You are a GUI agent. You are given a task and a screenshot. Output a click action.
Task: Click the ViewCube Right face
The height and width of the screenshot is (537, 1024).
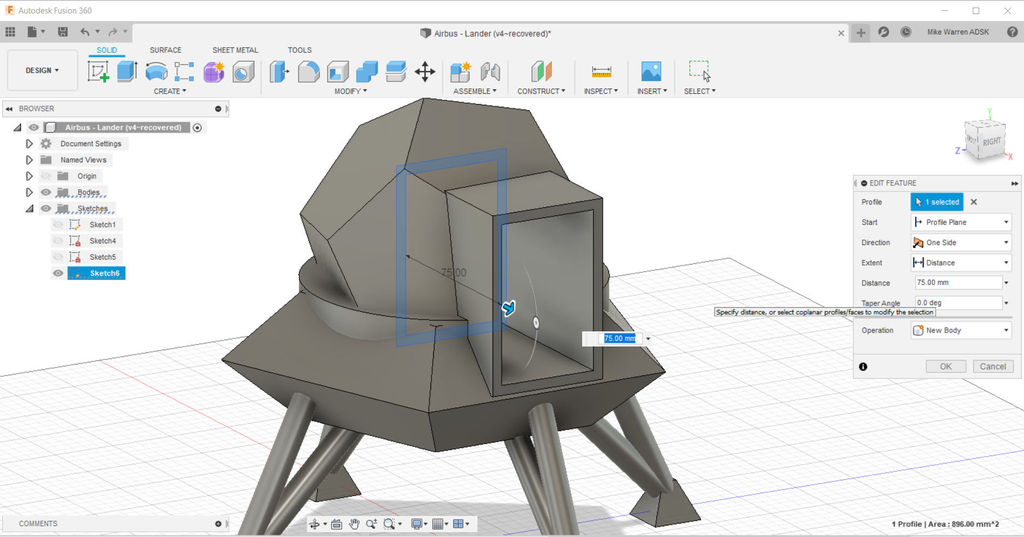[x=991, y=142]
